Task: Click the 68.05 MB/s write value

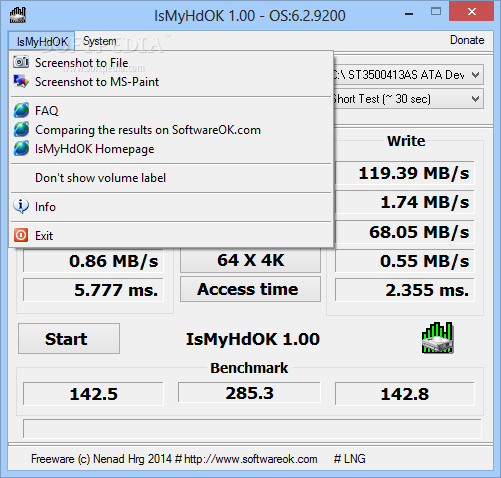Action: [x=405, y=232]
